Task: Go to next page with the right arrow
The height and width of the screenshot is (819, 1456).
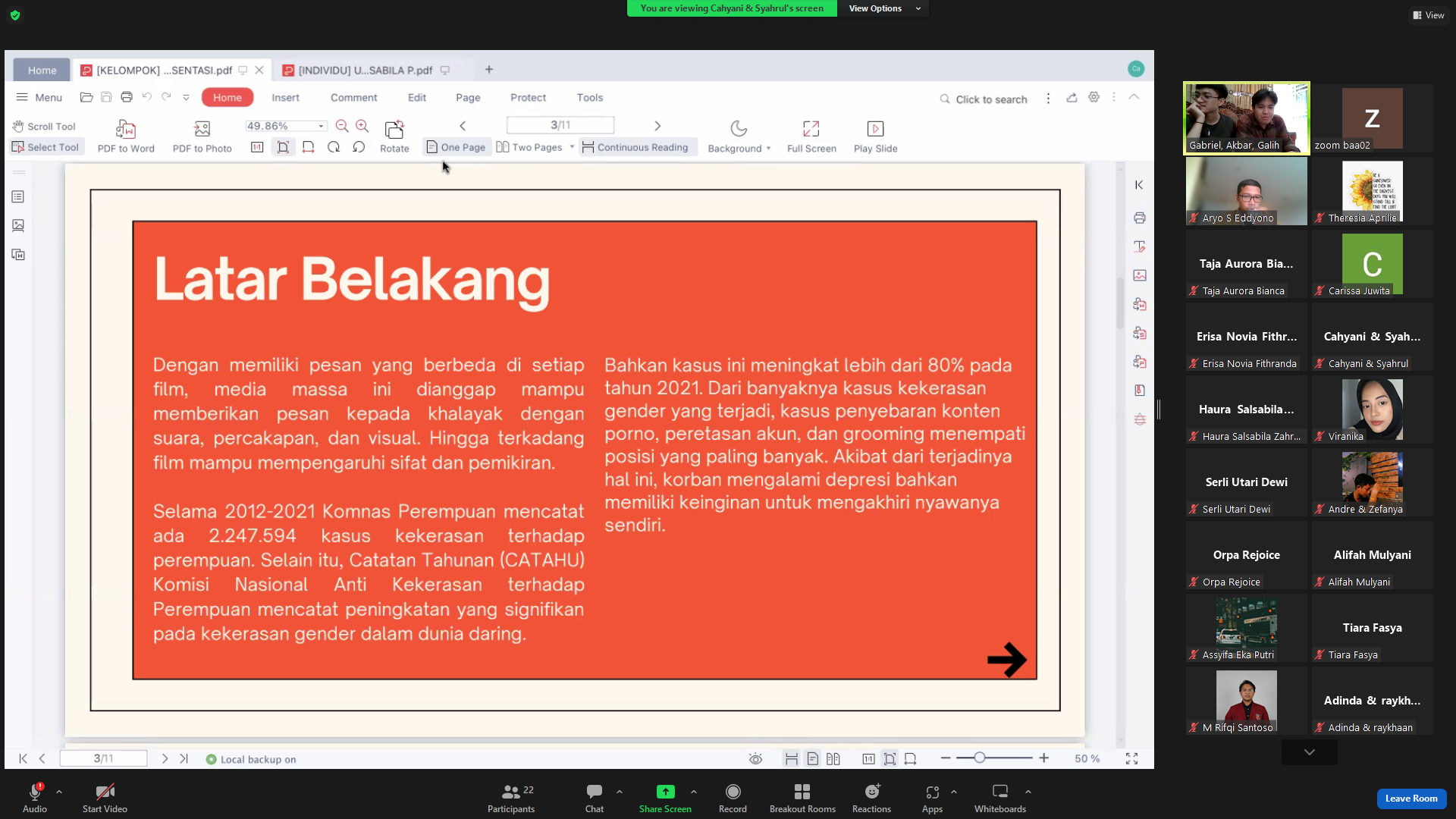Action: [657, 126]
